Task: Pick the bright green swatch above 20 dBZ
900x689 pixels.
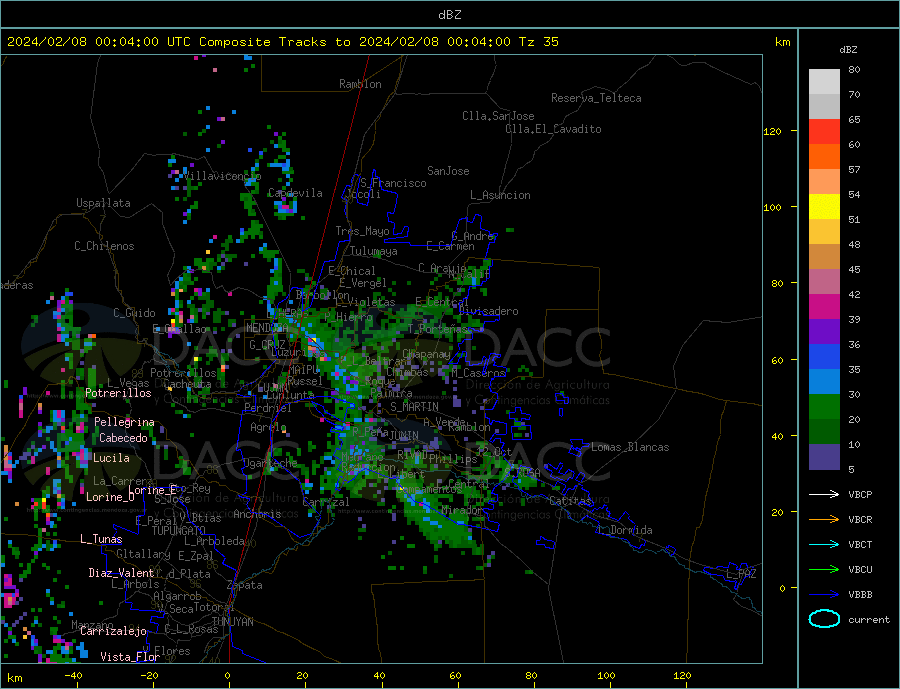Action: tap(824, 407)
